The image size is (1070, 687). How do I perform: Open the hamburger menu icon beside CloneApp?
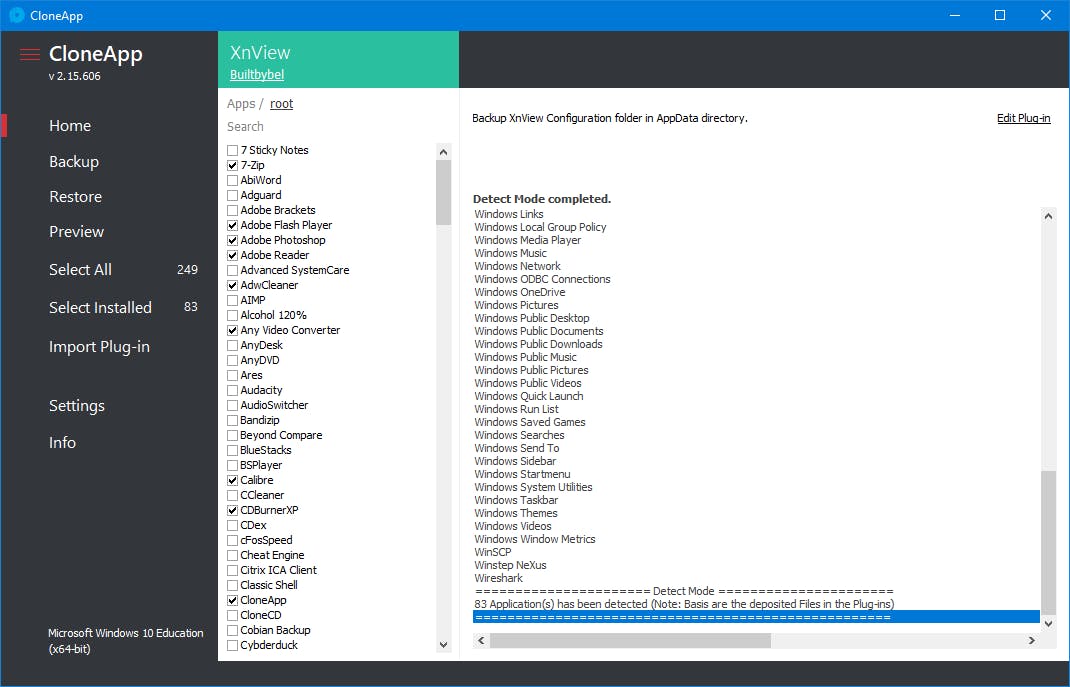pyautogui.click(x=30, y=54)
